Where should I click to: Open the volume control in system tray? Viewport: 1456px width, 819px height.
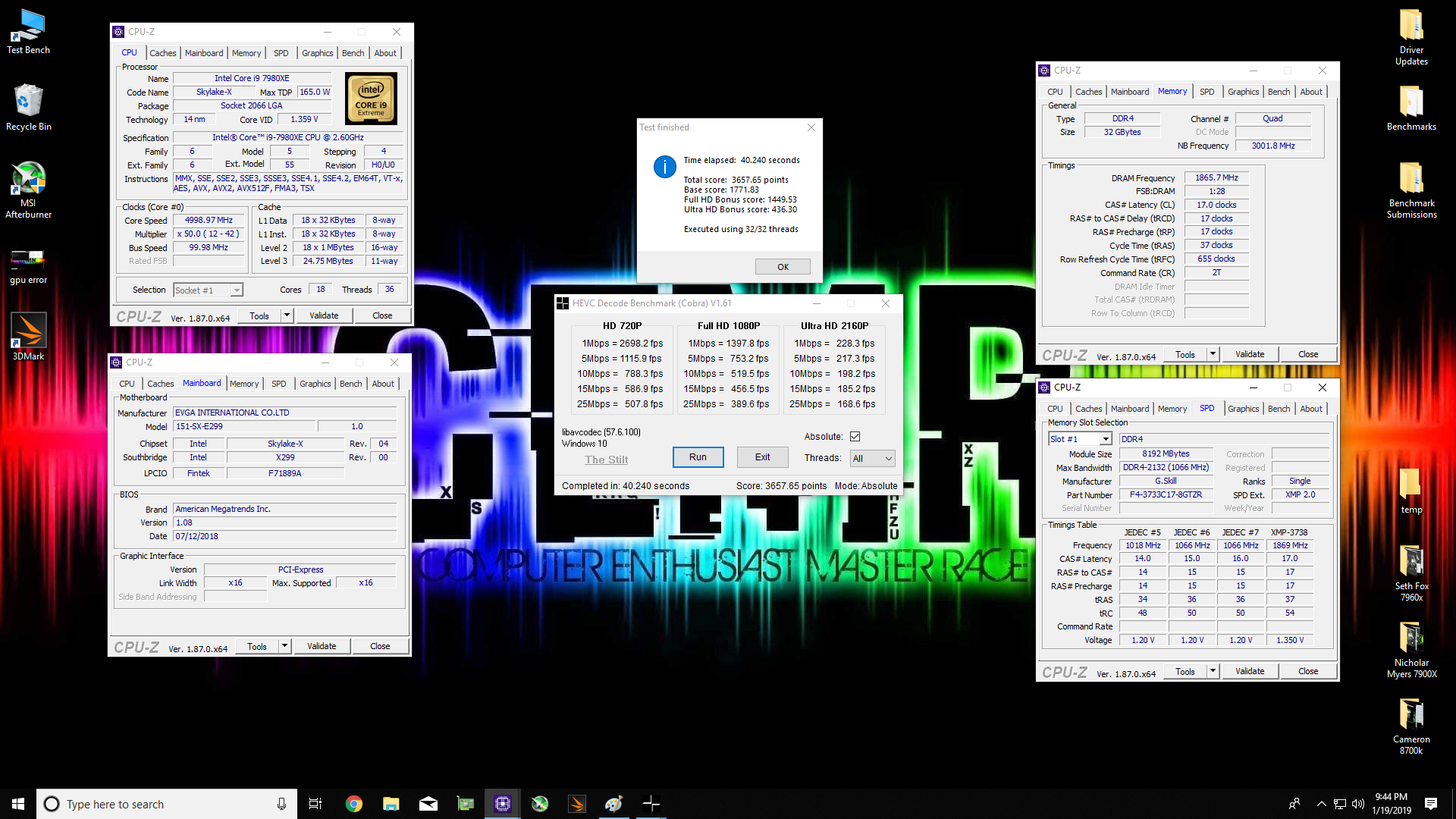click(1358, 804)
